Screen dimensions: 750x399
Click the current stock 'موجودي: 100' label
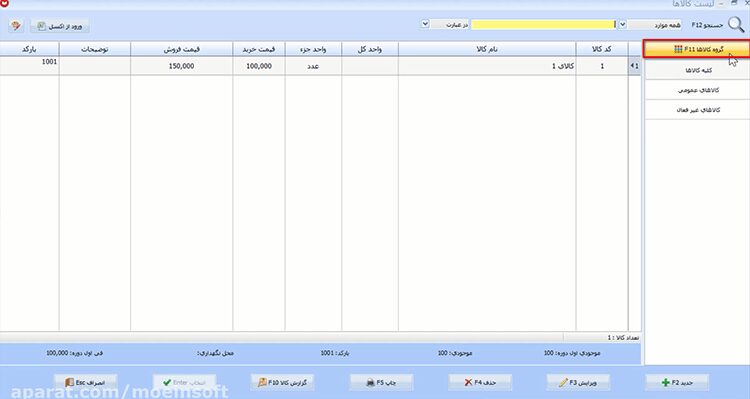455,353
